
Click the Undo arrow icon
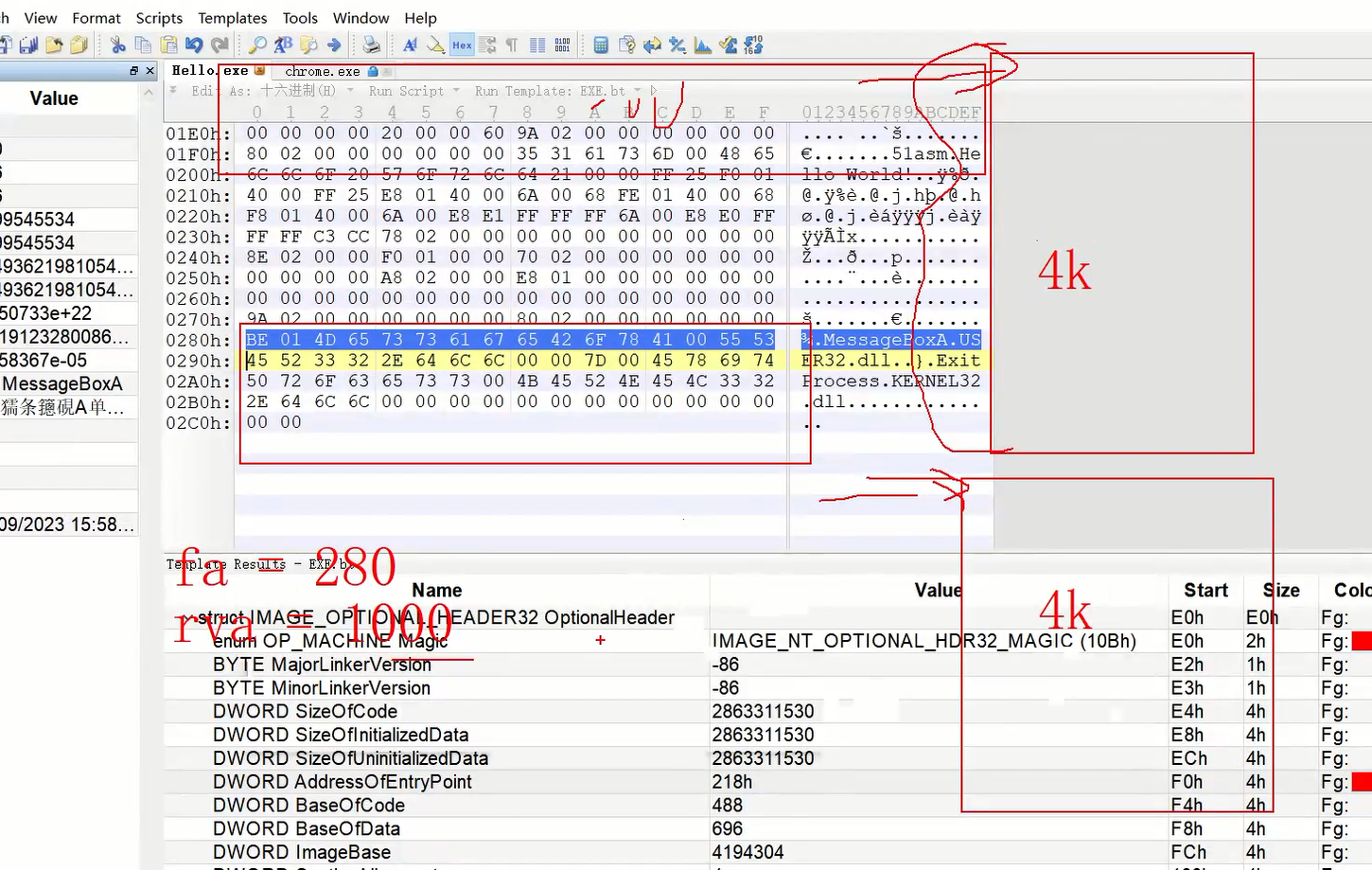[194, 44]
